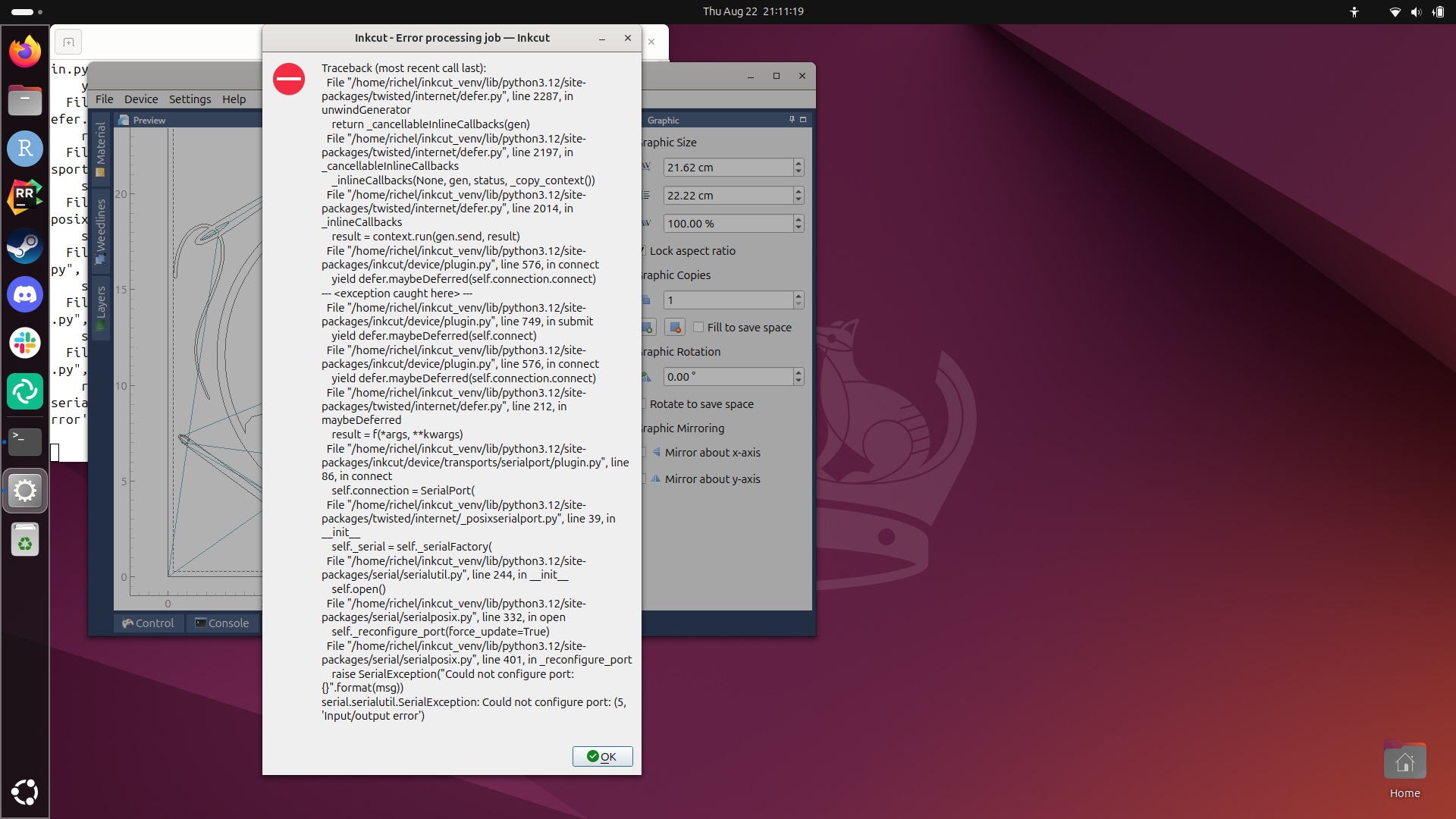Open the gear Settings dock icon
1456x819 pixels.
[x=25, y=491]
